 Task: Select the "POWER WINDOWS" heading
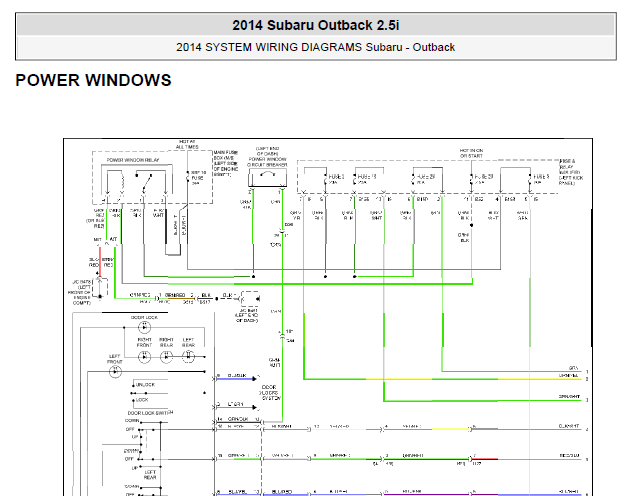click(93, 80)
